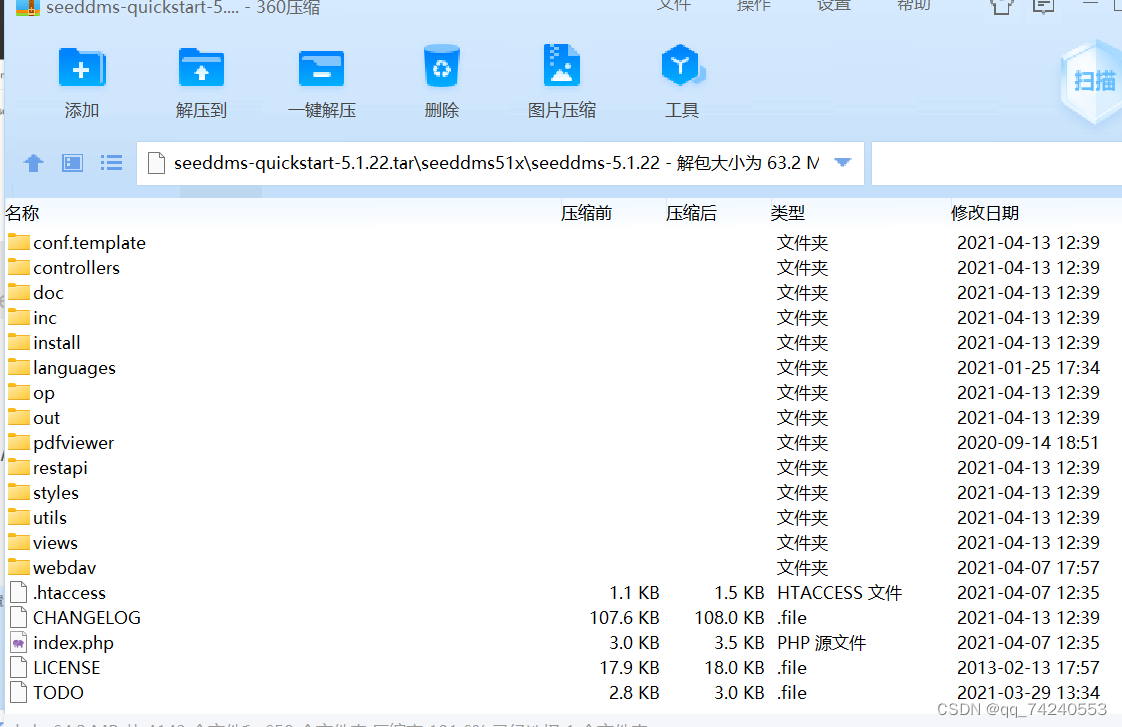
Task: Click the '2013-02-13 17:57' date cell
Action: 1028,668
